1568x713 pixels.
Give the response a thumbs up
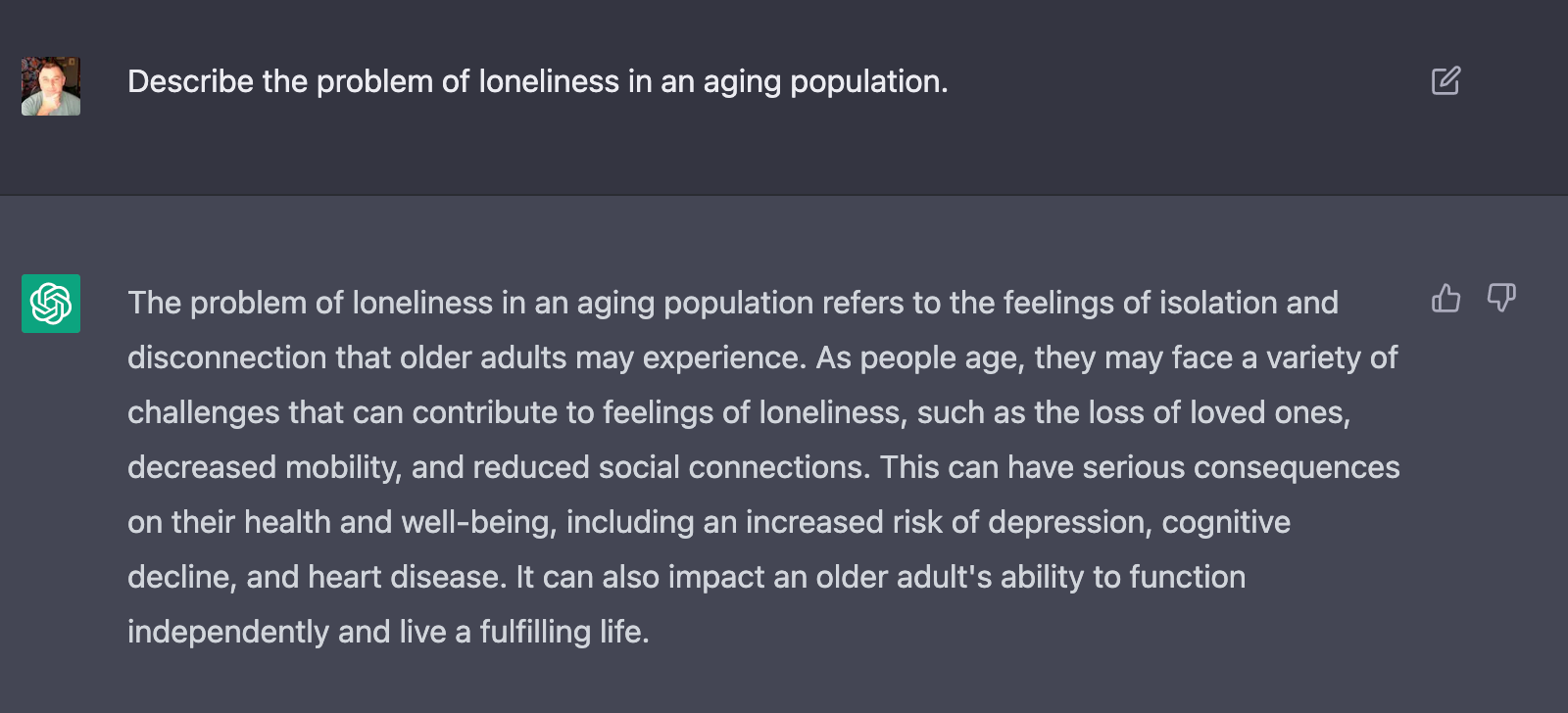pos(1445,298)
